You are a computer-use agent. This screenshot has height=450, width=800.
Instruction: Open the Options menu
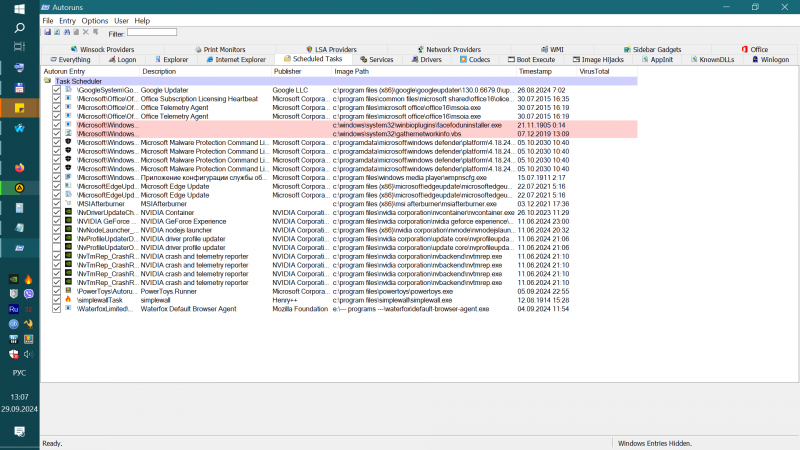[x=95, y=21]
